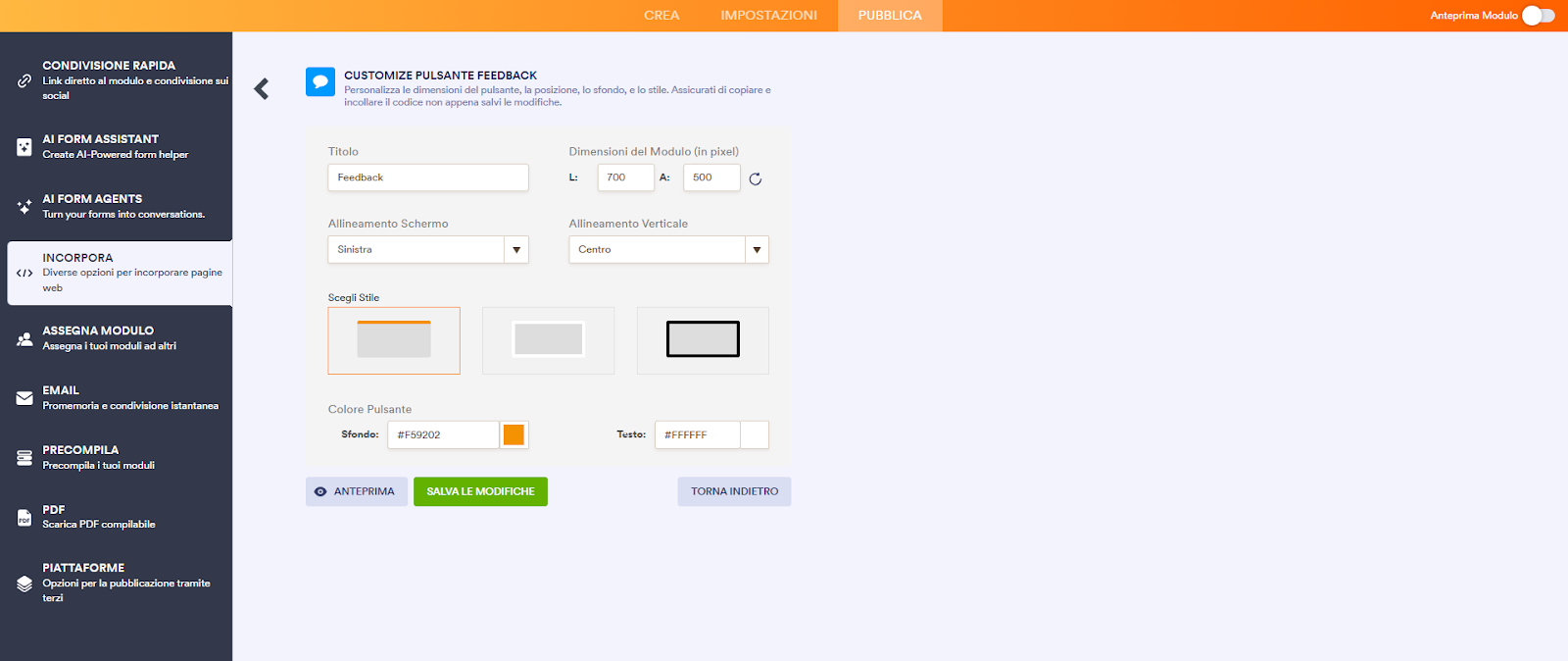Click the orange Sfondo color swatch
1568x661 pixels.
(x=514, y=435)
